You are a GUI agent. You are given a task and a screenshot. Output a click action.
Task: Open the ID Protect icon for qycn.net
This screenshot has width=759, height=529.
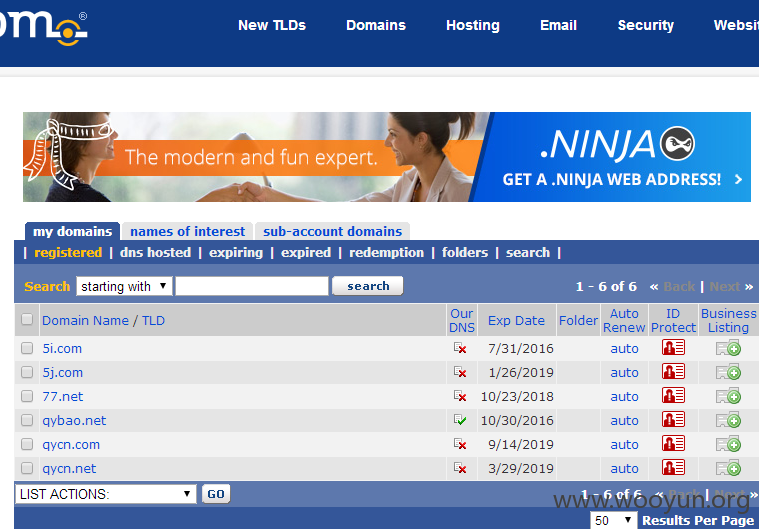coord(673,468)
